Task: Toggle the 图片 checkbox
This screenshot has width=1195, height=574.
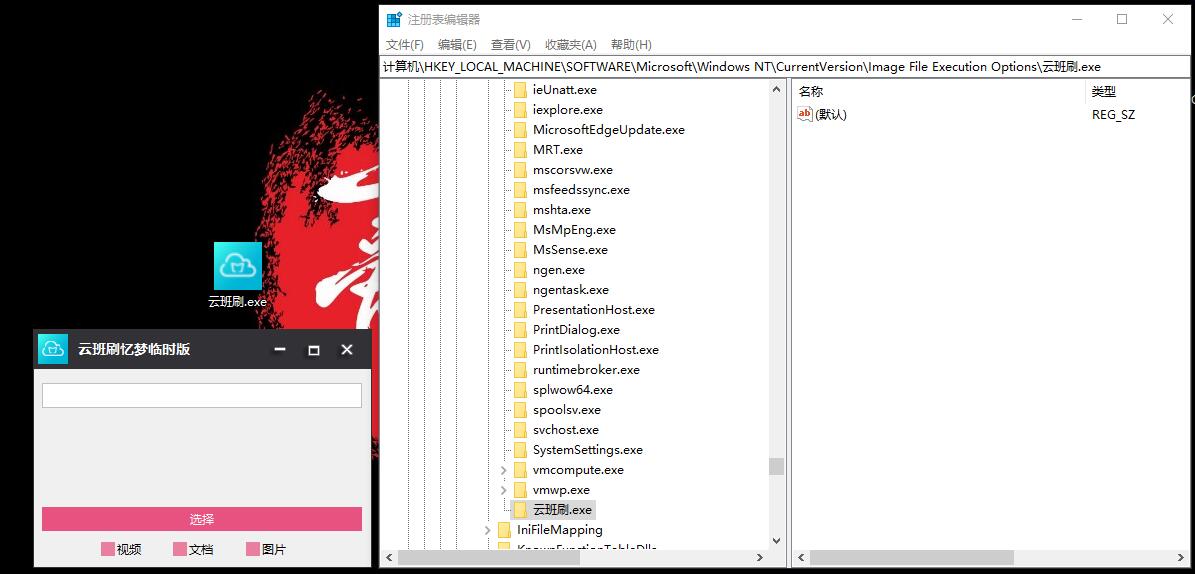Action: (x=253, y=550)
